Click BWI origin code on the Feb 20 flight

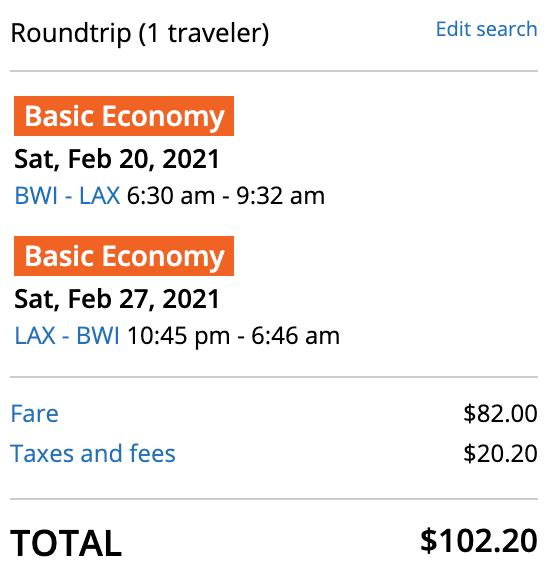coord(36,195)
